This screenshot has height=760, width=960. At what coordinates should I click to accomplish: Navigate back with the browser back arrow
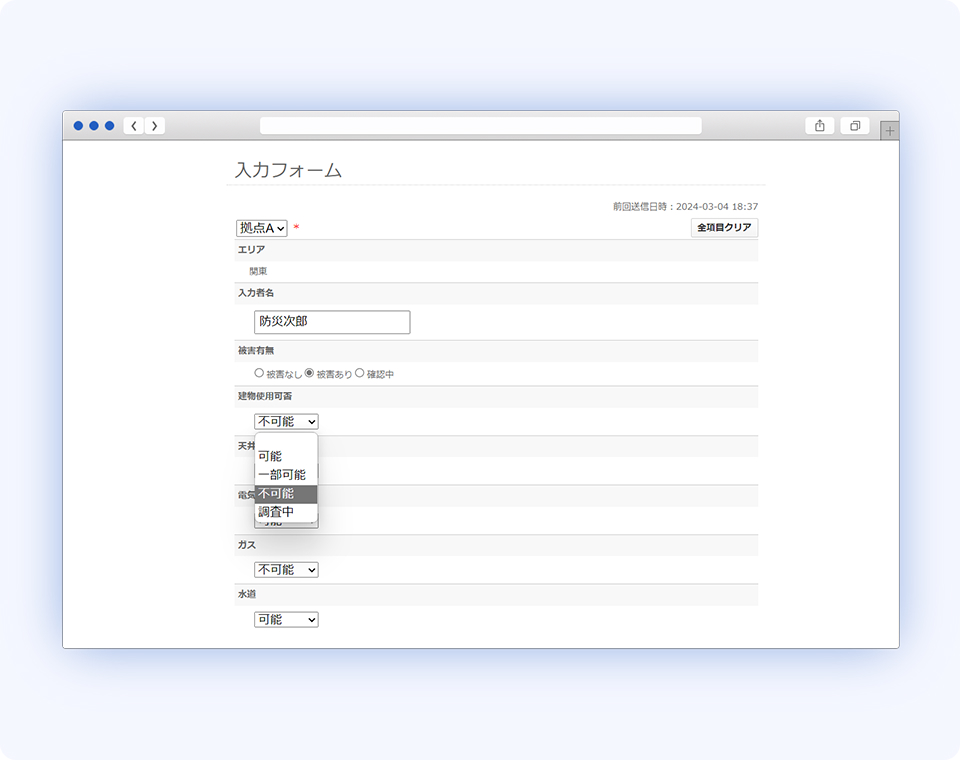click(133, 125)
